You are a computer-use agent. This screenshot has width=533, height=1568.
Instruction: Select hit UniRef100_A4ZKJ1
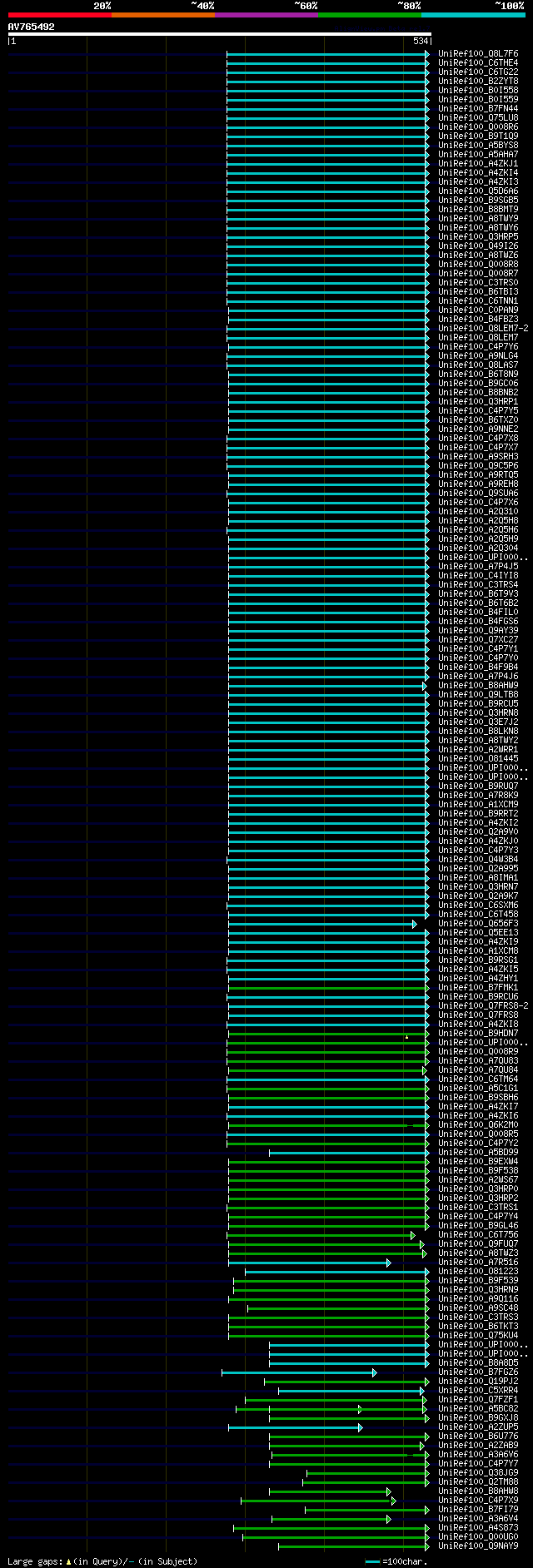pos(478,164)
